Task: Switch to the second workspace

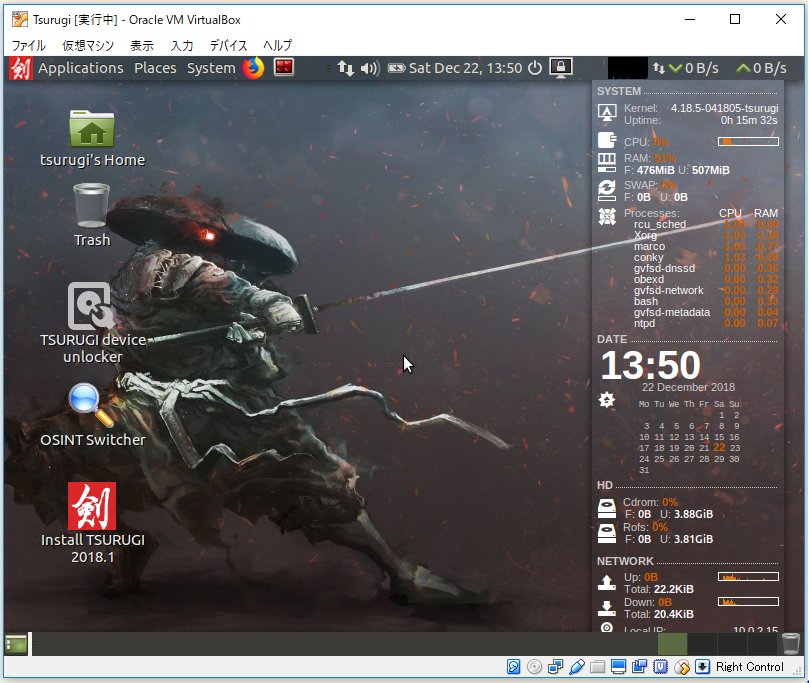Action: point(702,644)
